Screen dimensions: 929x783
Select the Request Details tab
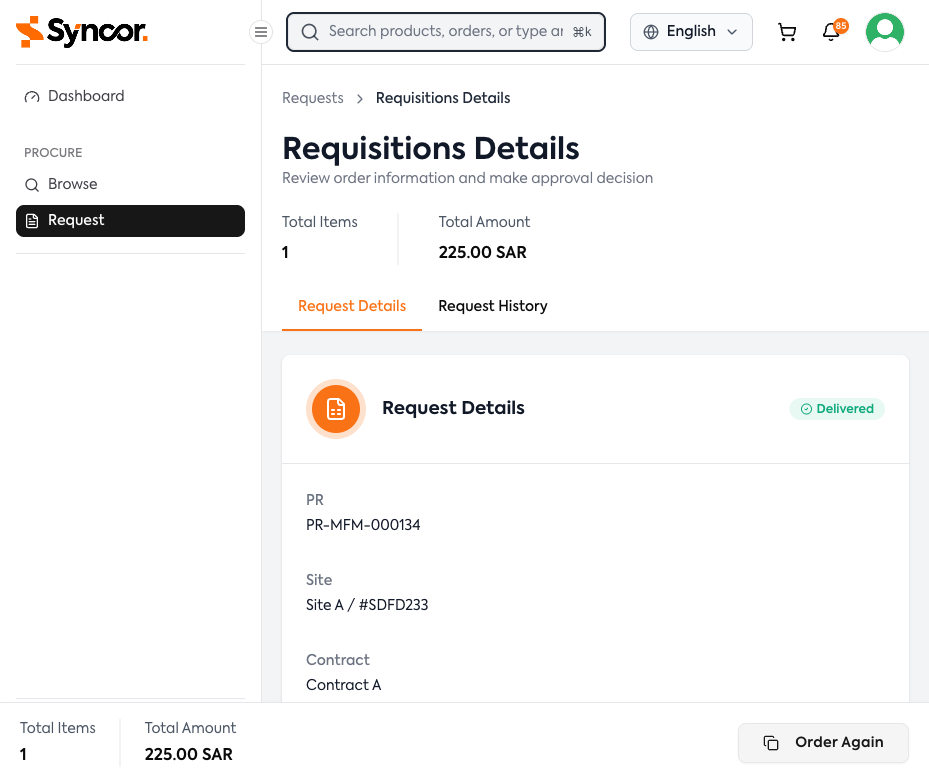tap(352, 306)
